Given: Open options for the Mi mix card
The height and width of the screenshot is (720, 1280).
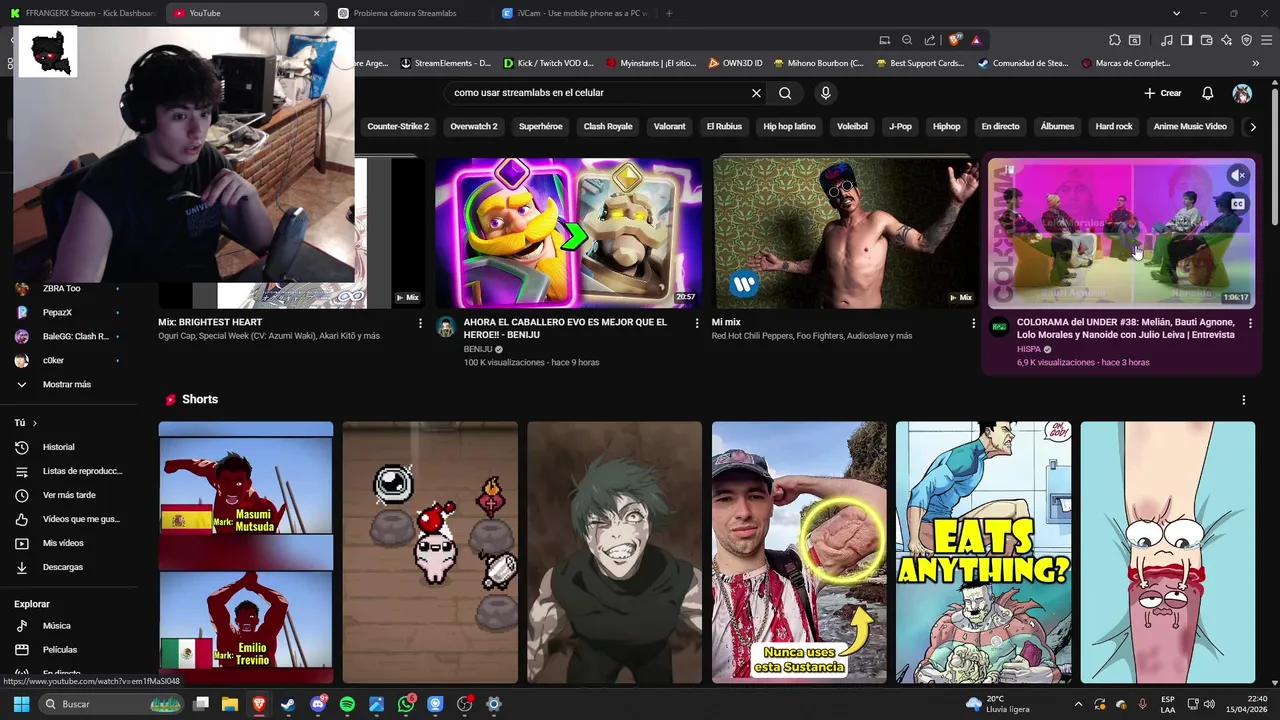Looking at the screenshot, I should [x=973, y=323].
